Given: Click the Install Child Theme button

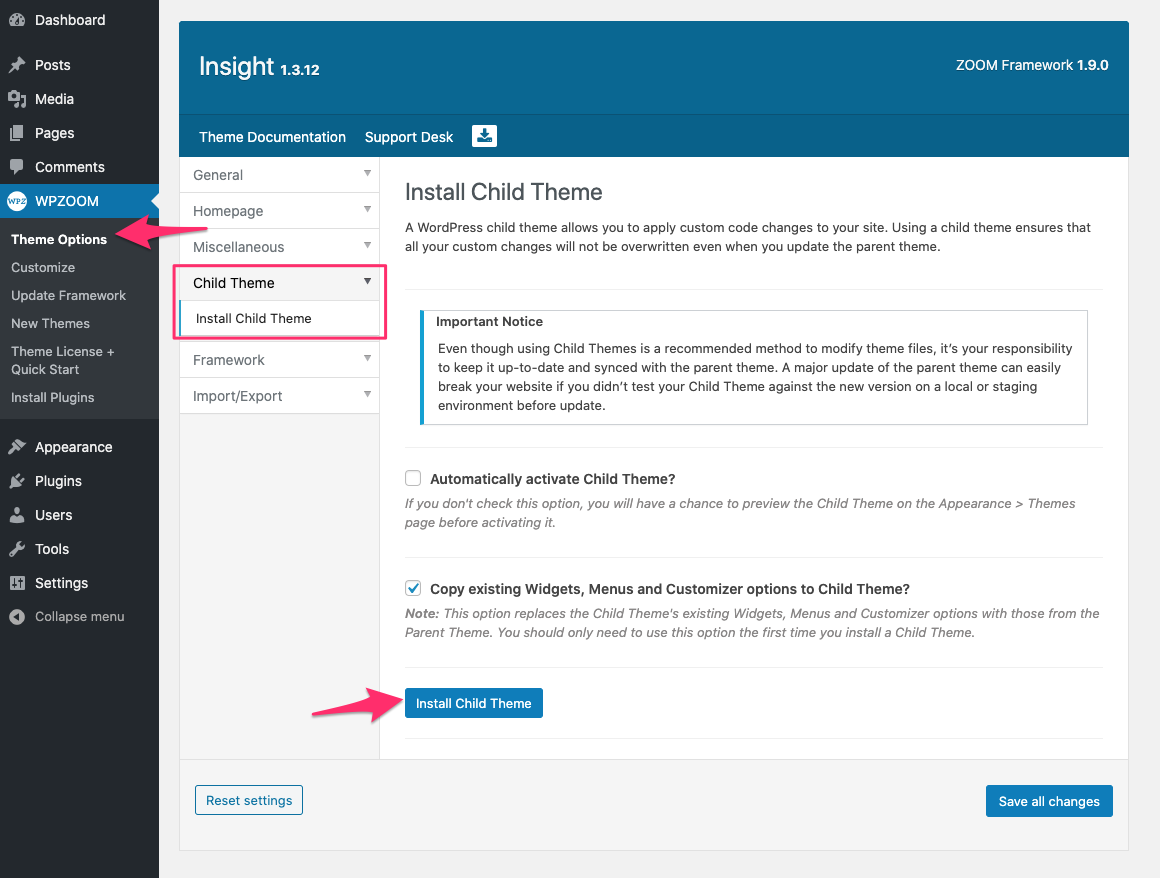Looking at the screenshot, I should click(x=473, y=703).
